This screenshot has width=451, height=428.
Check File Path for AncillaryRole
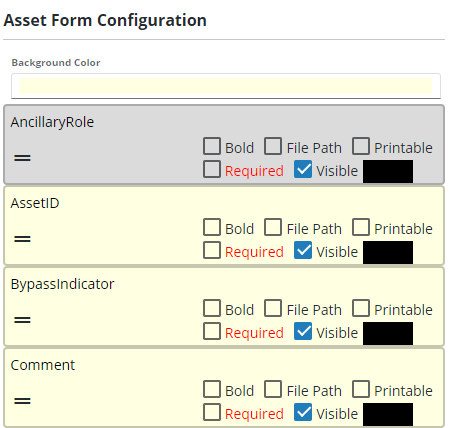pyautogui.click(x=273, y=146)
